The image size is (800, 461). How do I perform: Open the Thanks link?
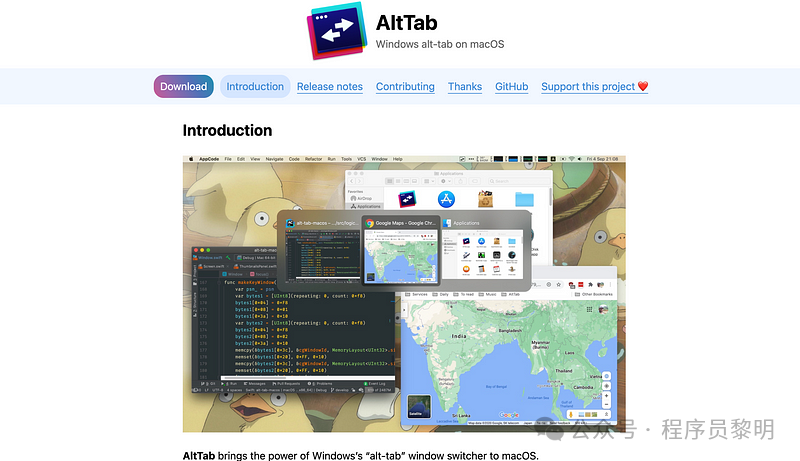[x=465, y=87]
